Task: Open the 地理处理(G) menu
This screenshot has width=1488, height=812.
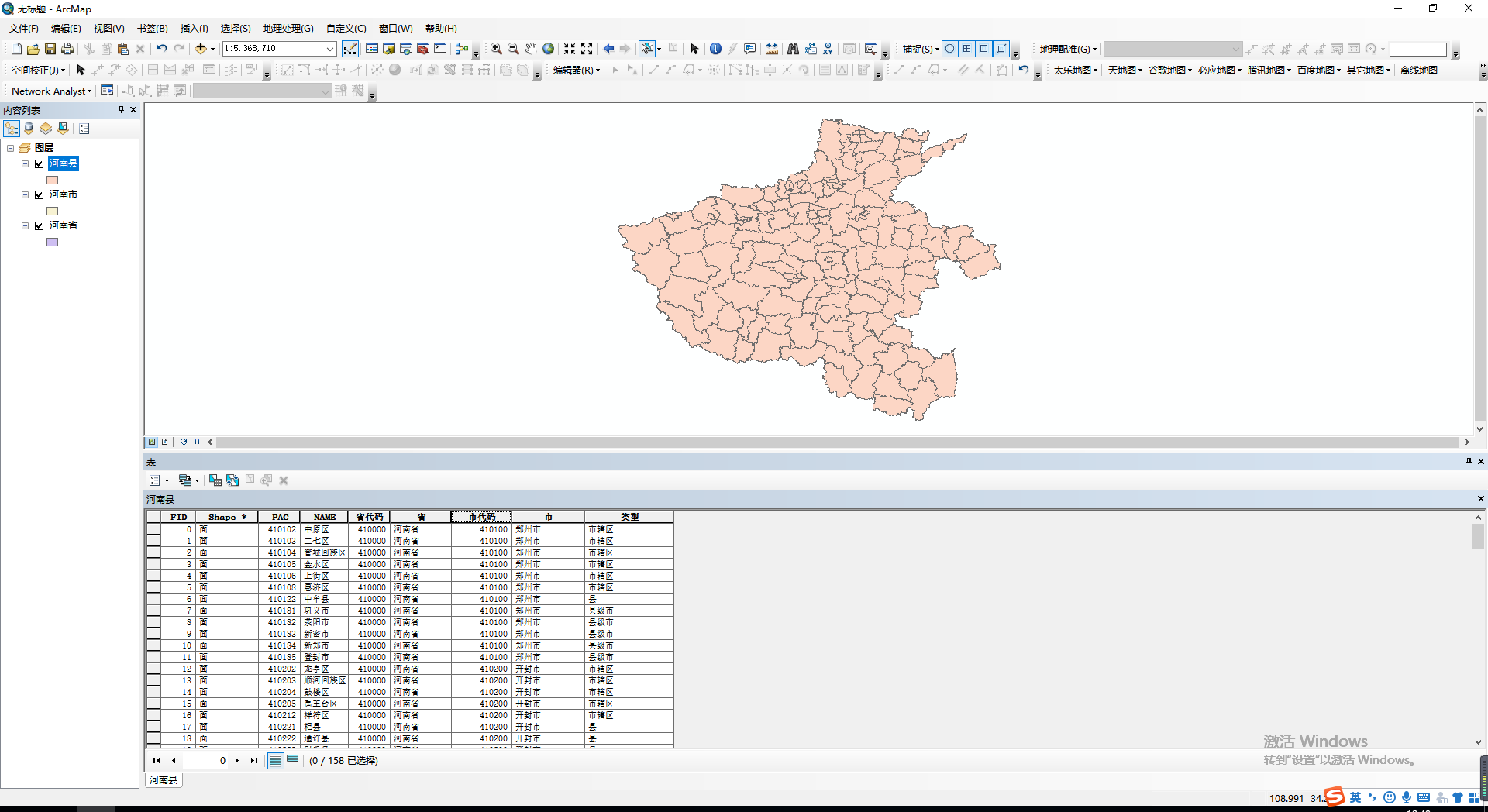Action: (288, 29)
